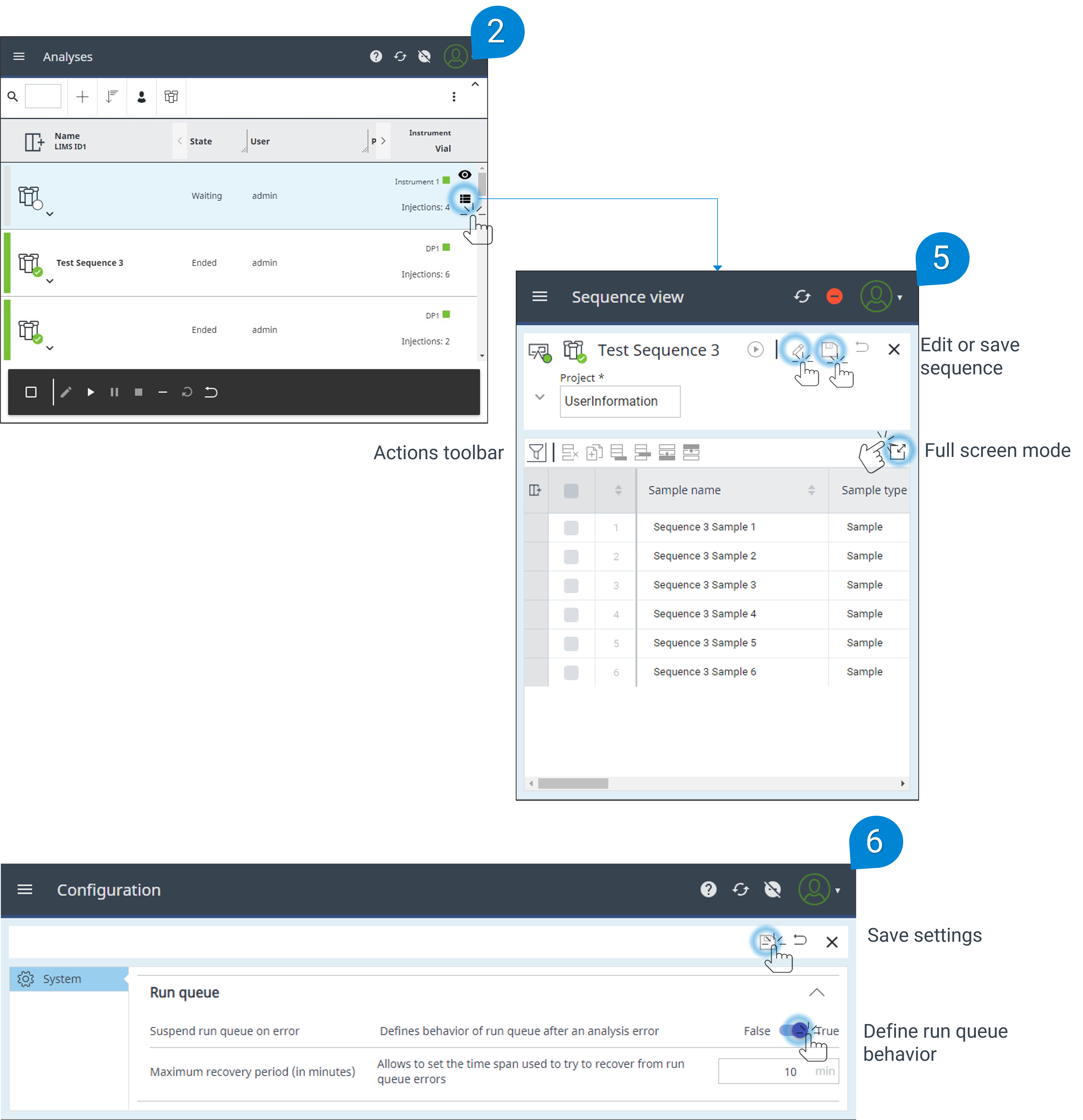Click the rerun icon in actions toolbar

(187, 392)
